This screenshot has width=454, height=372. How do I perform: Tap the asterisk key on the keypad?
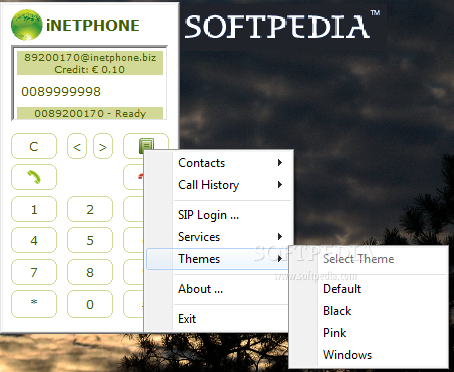coord(34,304)
